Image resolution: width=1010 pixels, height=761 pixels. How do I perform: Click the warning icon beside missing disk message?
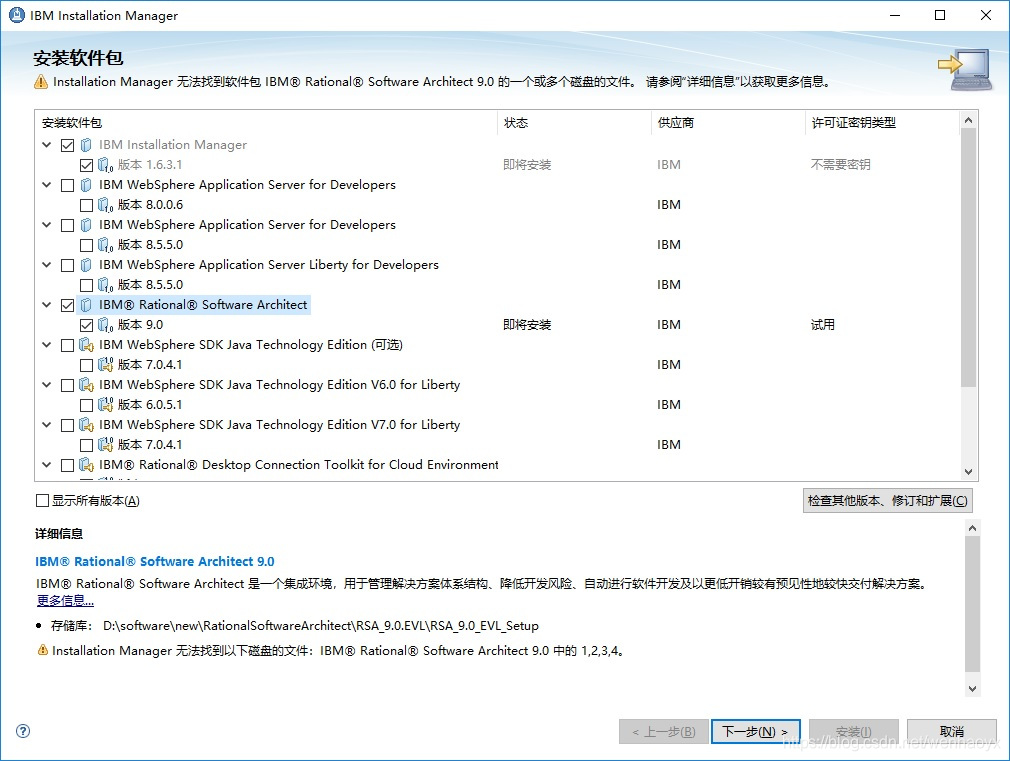point(43,650)
